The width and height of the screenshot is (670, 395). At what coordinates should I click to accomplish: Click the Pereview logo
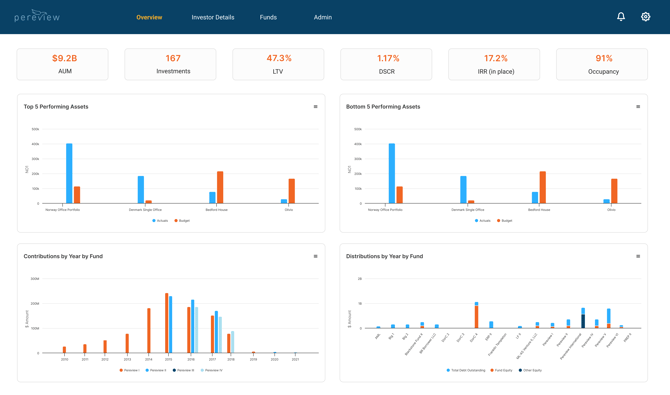[x=37, y=16]
